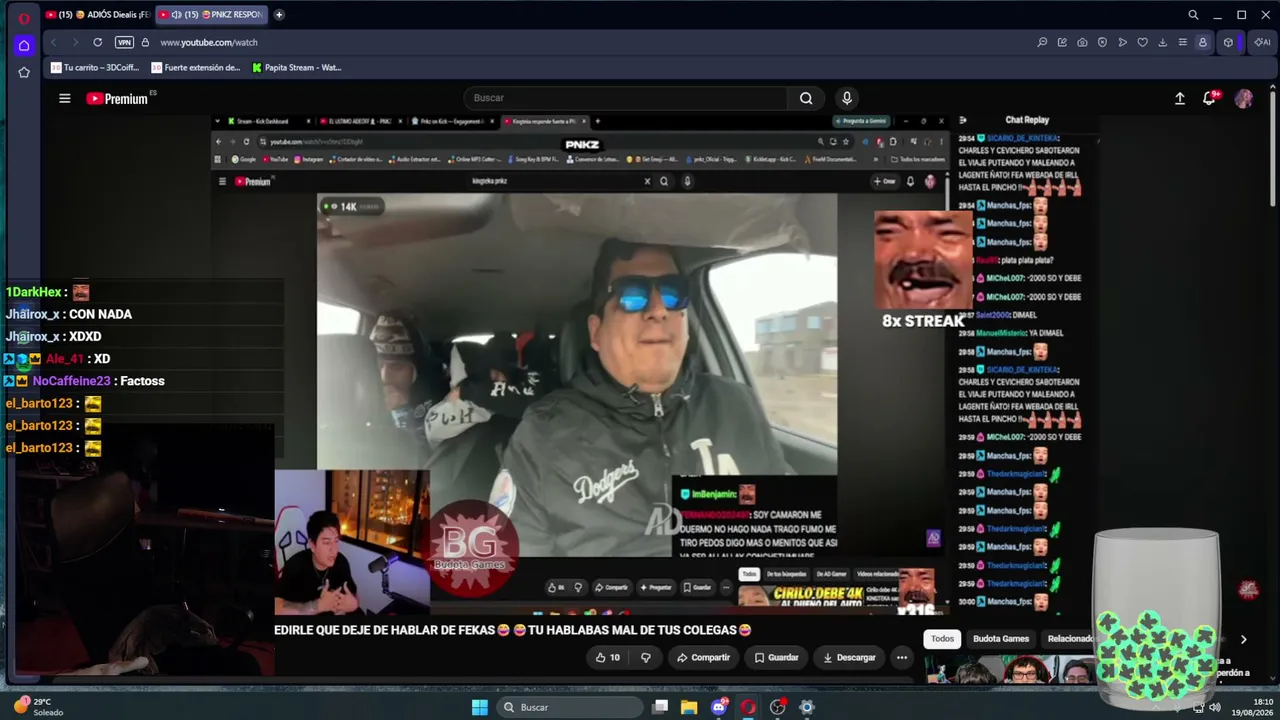The image size is (1280, 720).
Task: Select the PNKZ RESPON tab
Action: (213, 15)
